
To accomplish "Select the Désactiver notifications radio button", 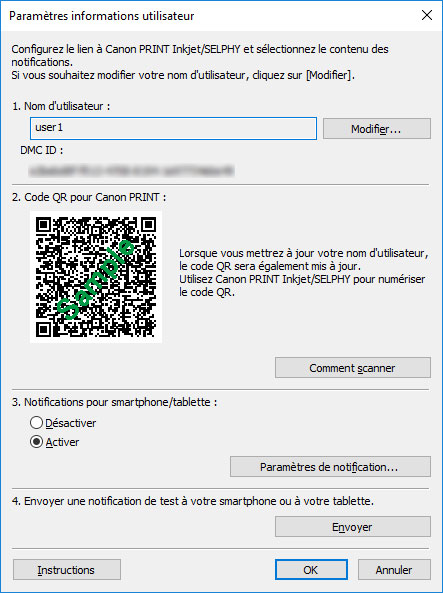I will (x=36, y=422).
